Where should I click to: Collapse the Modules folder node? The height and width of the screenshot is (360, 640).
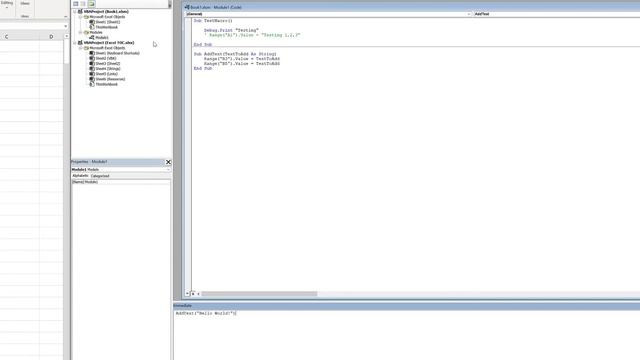click(80, 32)
